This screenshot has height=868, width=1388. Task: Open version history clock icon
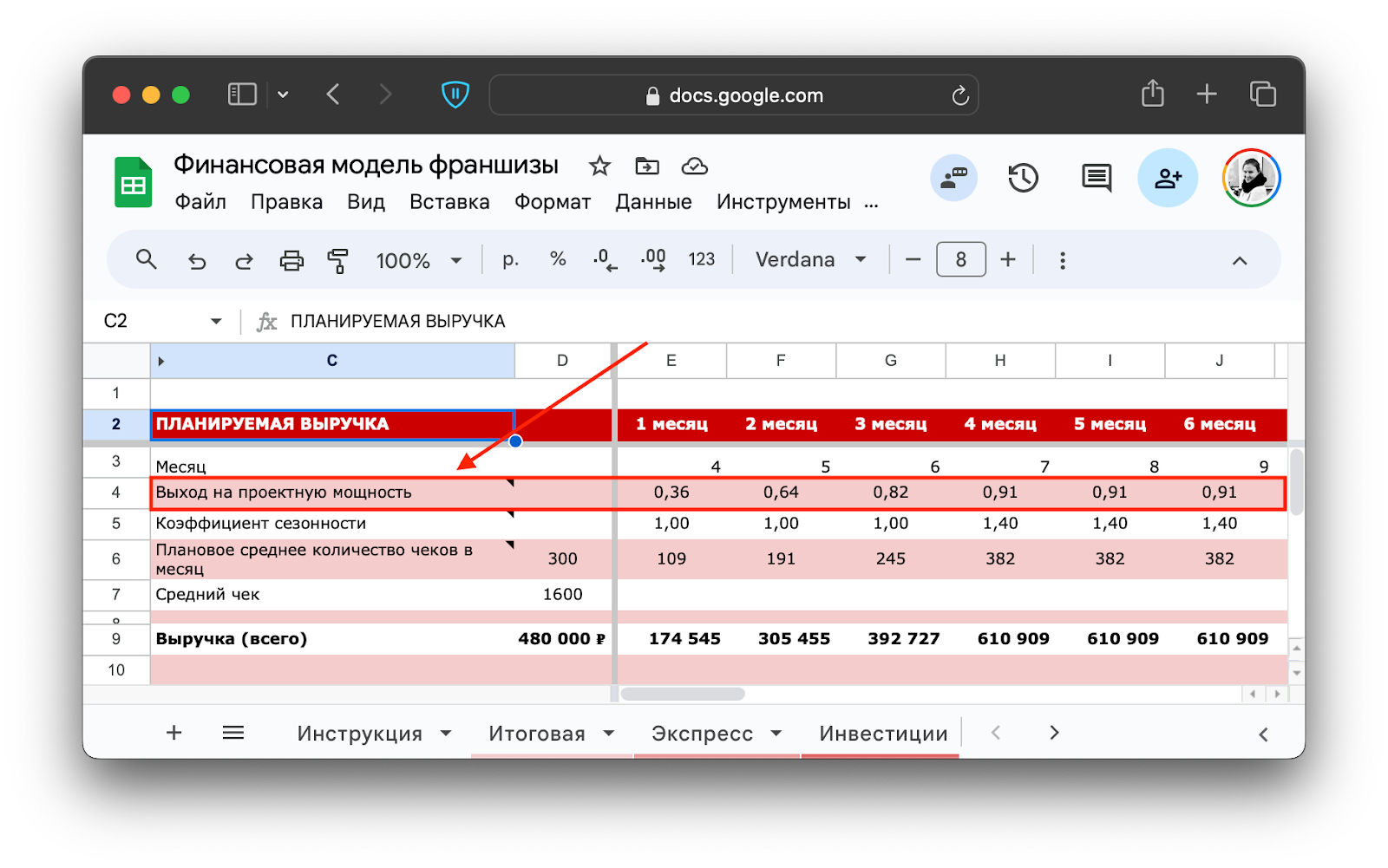click(1023, 178)
